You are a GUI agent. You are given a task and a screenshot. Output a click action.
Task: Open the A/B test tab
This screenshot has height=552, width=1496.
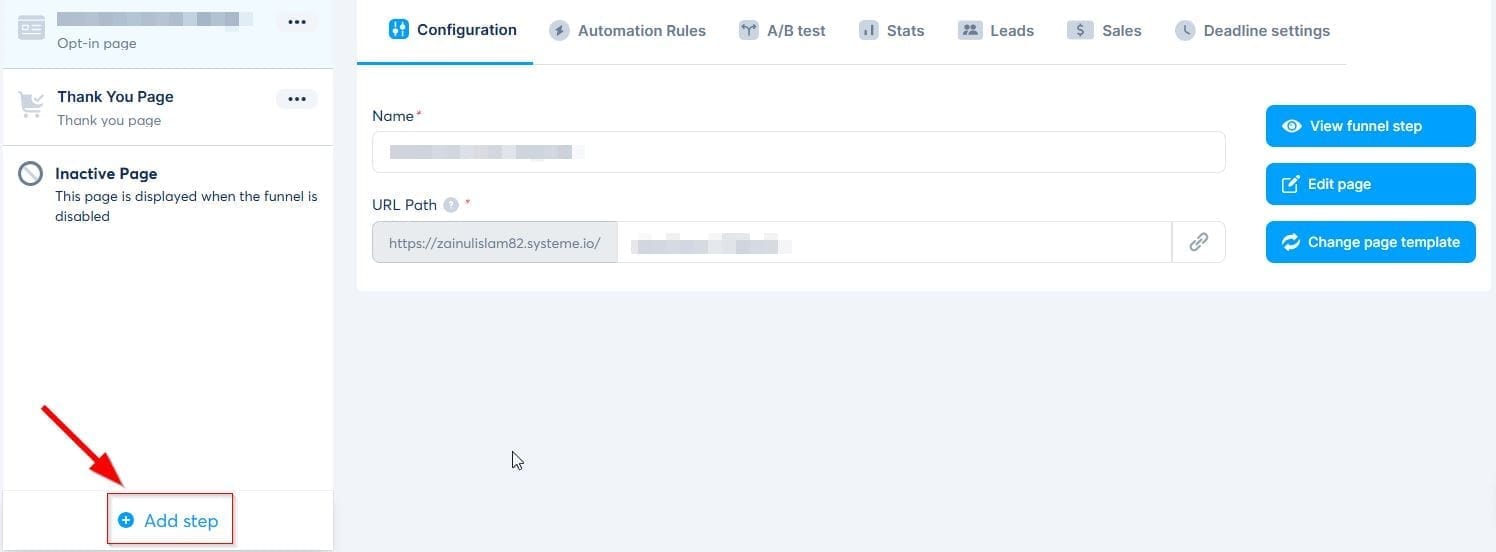(782, 31)
